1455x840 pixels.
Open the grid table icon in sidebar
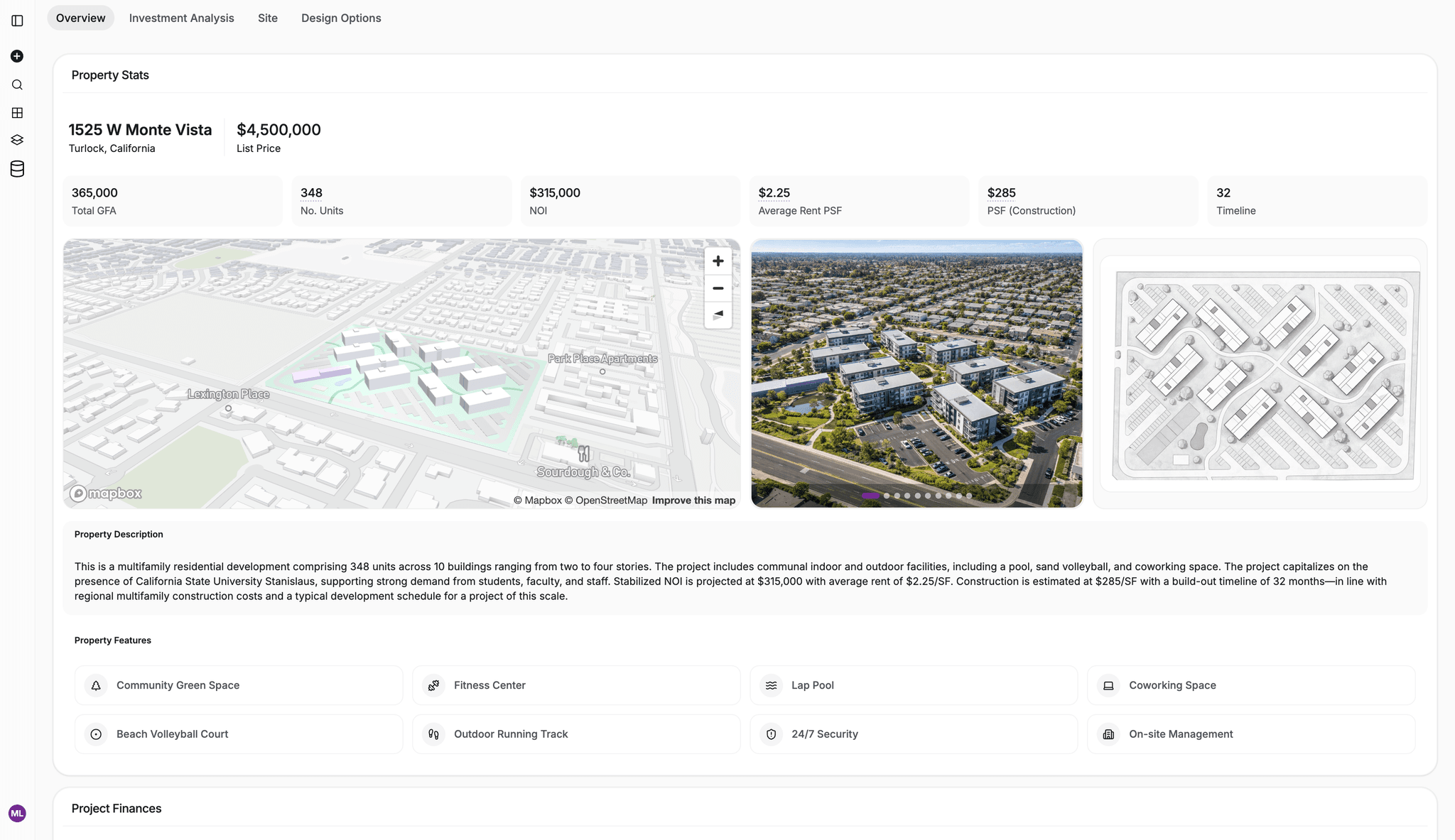17,113
